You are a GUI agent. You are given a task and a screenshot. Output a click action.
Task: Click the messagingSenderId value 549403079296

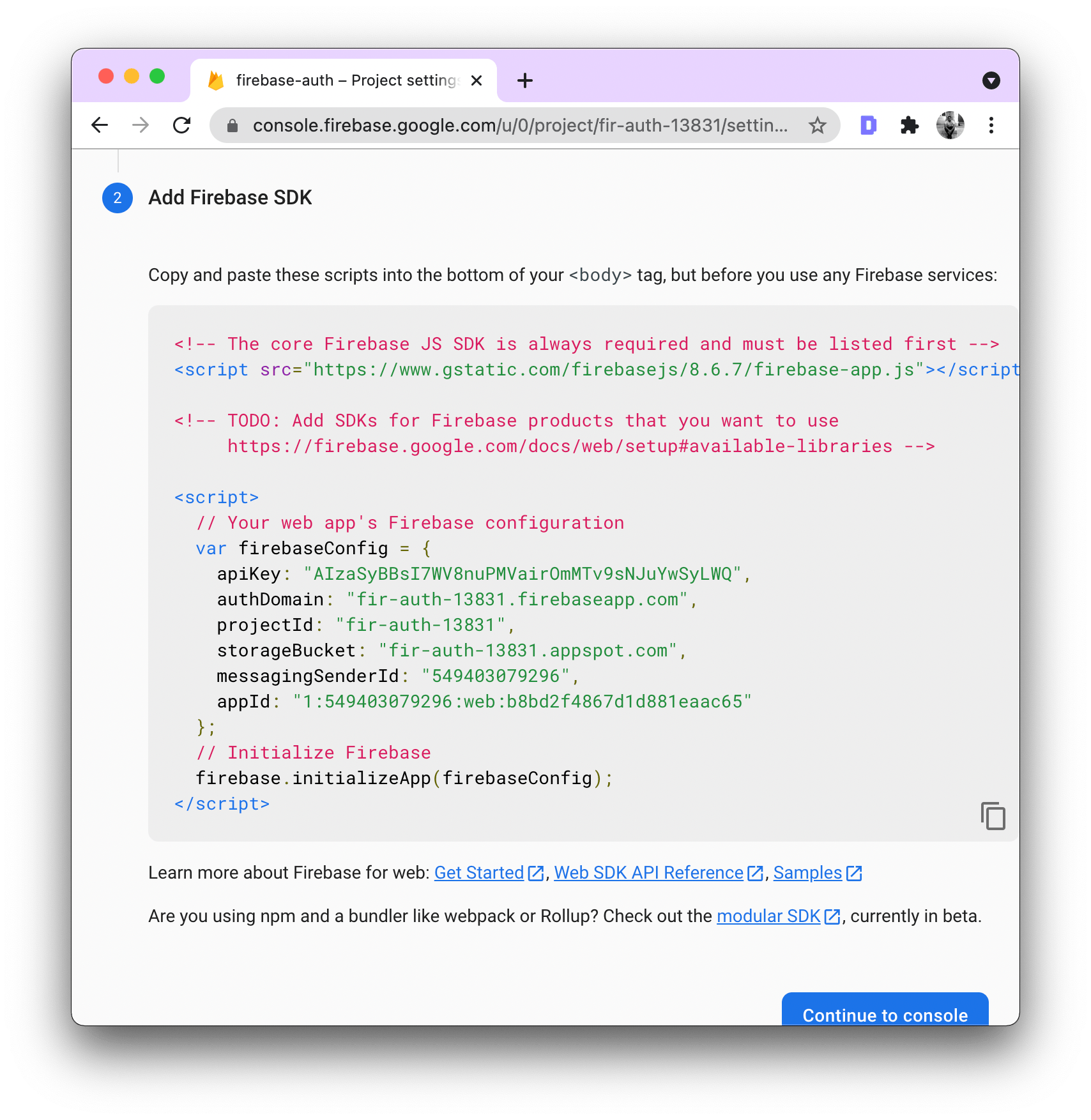coord(496,676)
